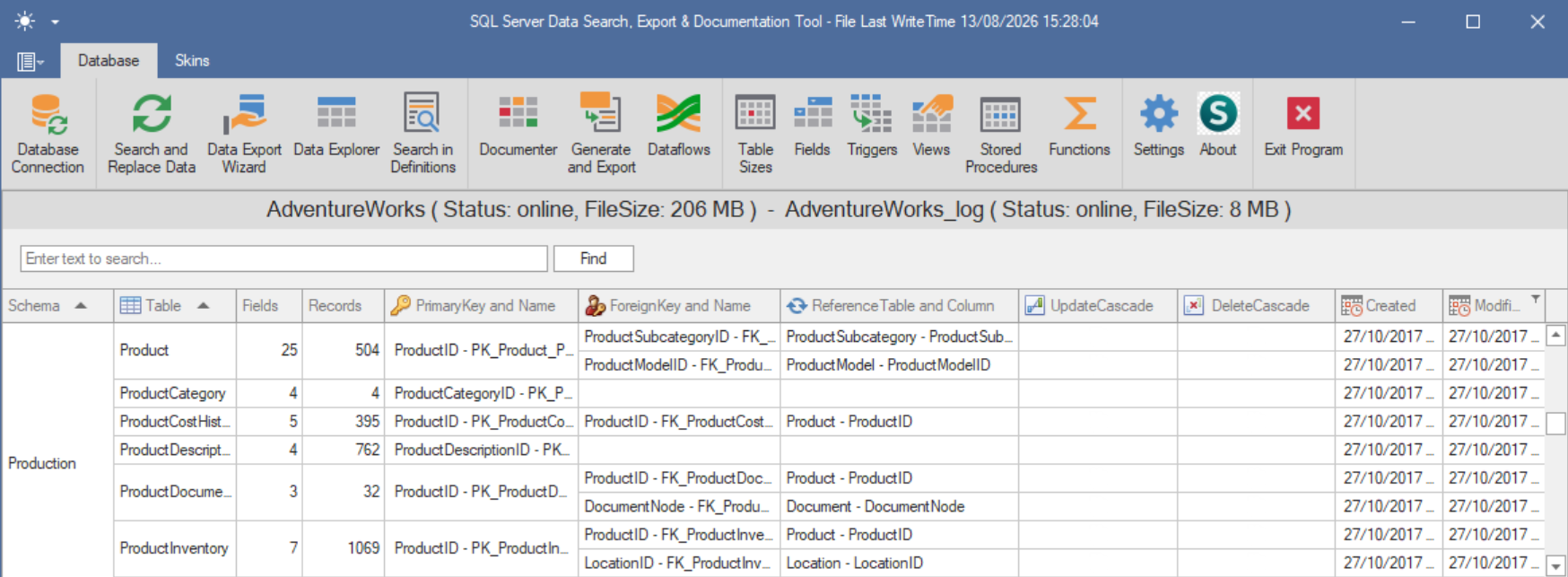
Task: Click the UpdateCascade column header
Action: click(x=1098, y=306)
